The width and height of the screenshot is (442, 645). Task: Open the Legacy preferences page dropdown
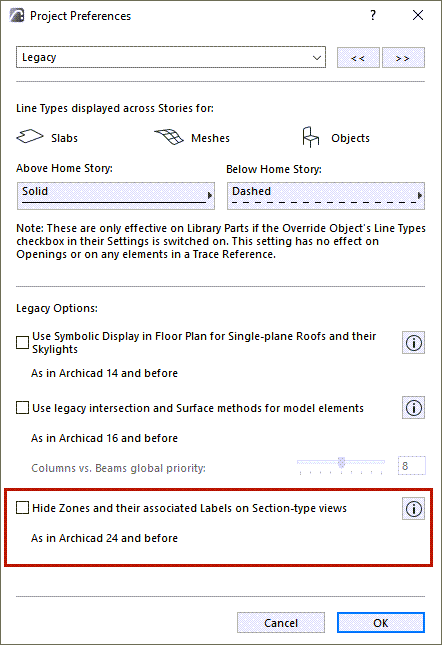click(171, 57)
